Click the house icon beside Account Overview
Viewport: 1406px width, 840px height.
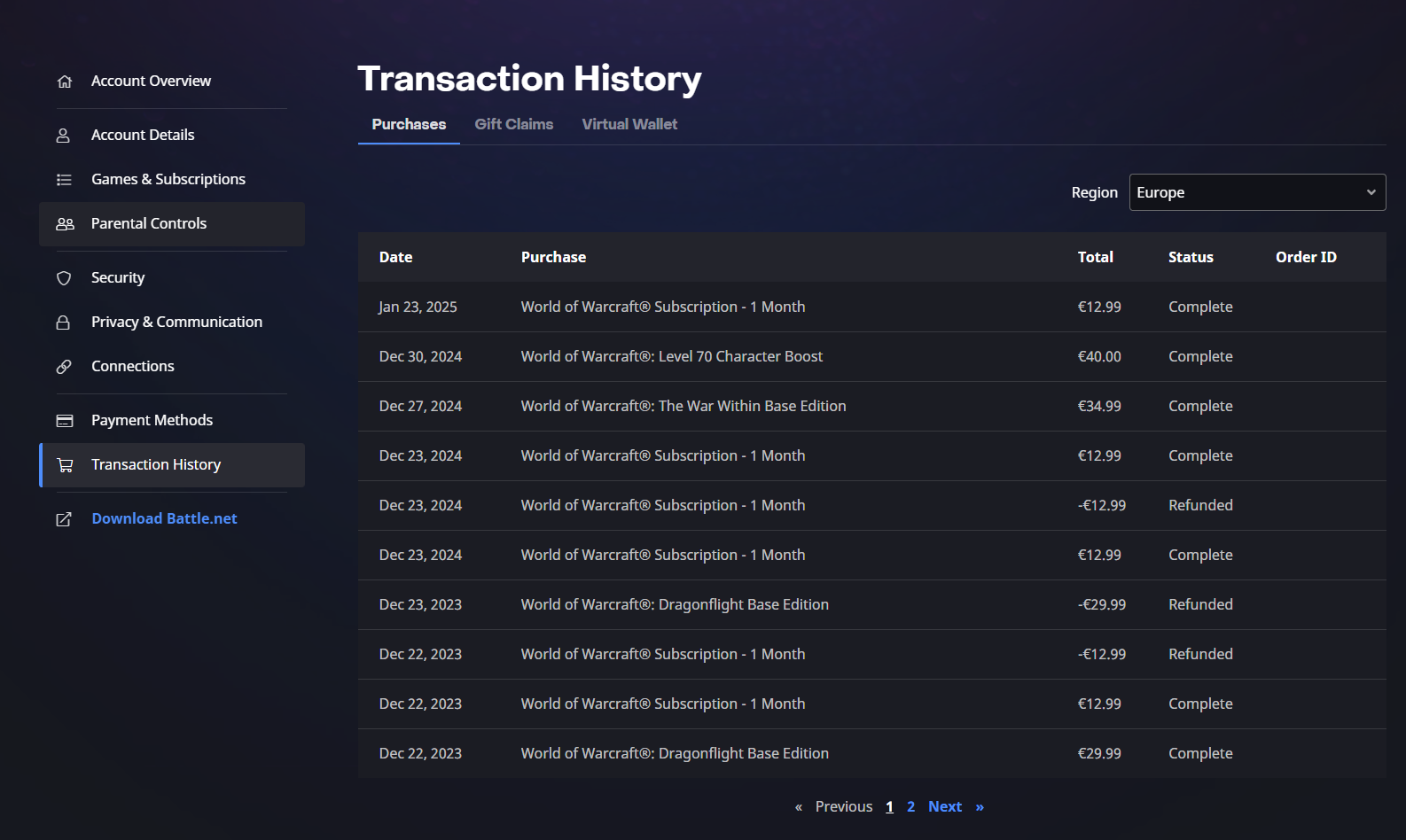(x=65, y=82)
